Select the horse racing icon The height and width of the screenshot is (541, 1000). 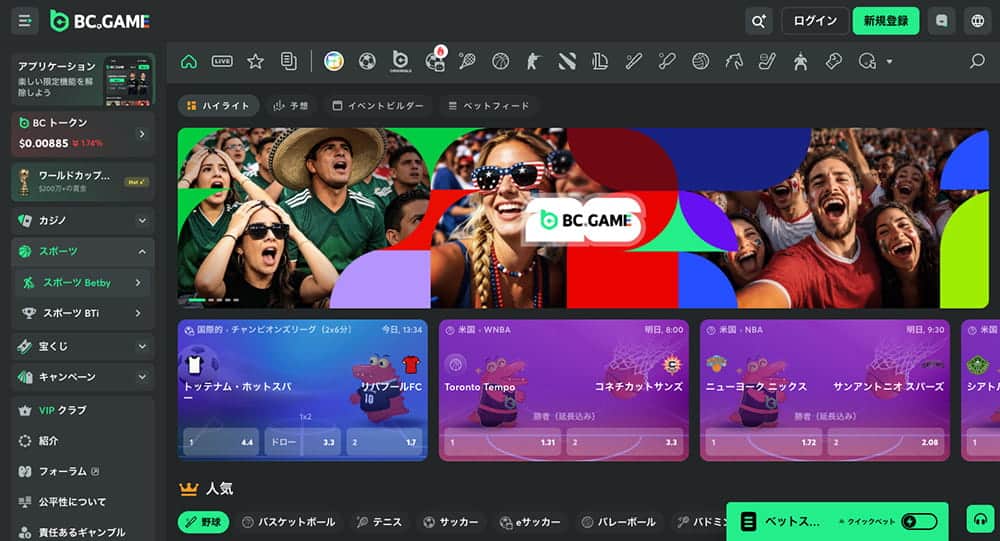coord(733,61)
